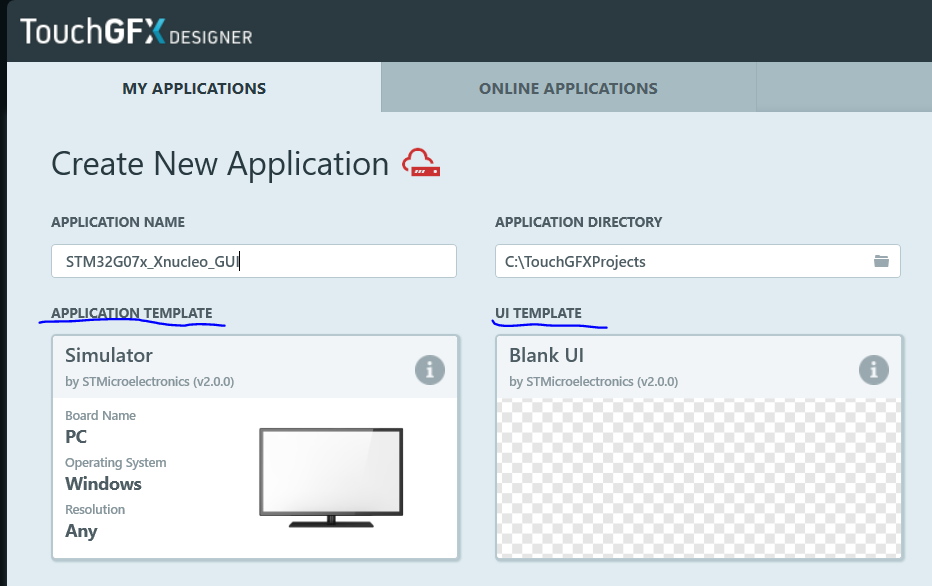The width and height of the screenshot is (932, 586).
Task: Select the Simulator application template card
Action: click(x=255, y=447)
